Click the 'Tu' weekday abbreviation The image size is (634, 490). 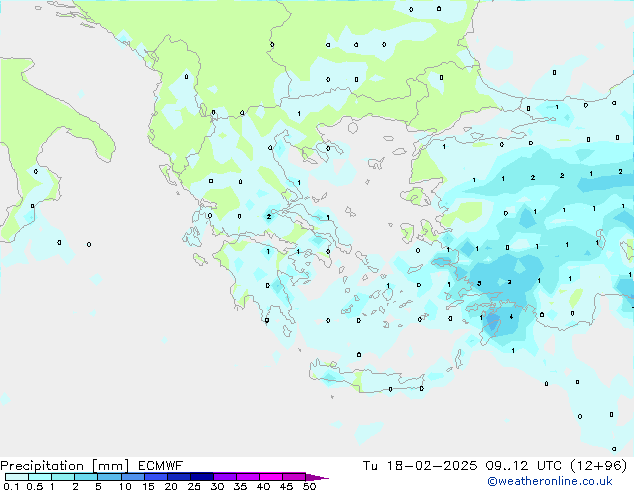tap(370, 466)
